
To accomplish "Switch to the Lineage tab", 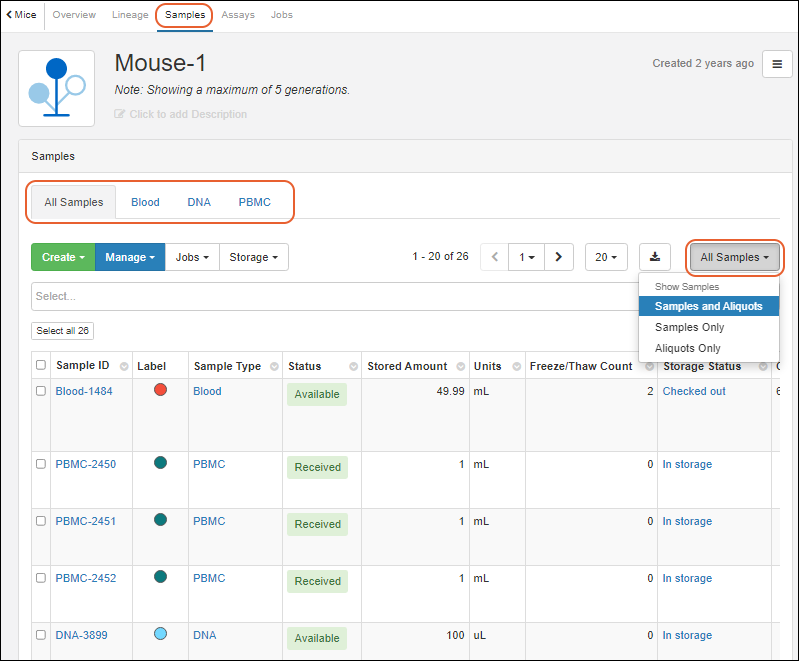I will (x=130, y=15).
